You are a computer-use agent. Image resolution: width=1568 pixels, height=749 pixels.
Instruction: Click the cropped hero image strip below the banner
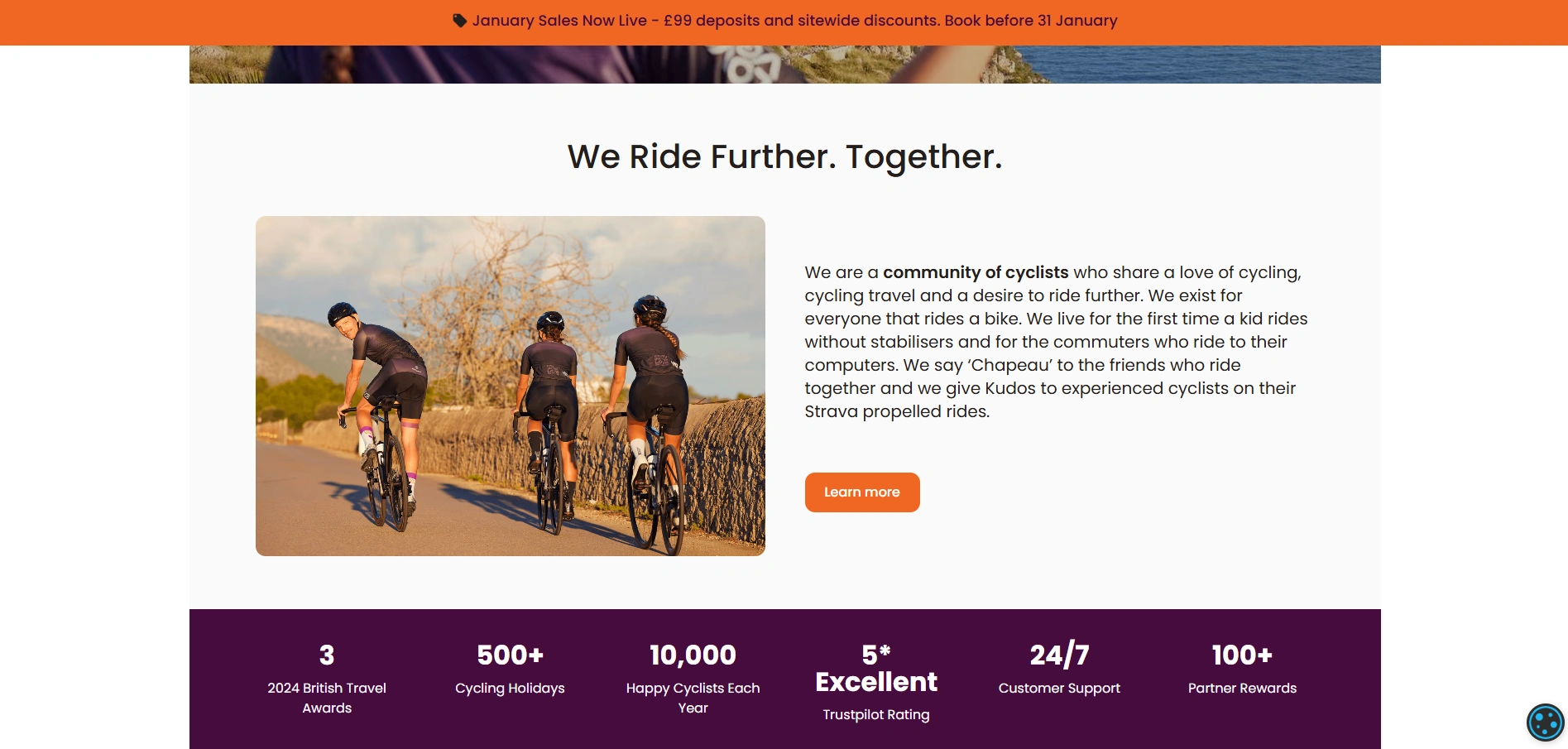[x=784, y=65]
